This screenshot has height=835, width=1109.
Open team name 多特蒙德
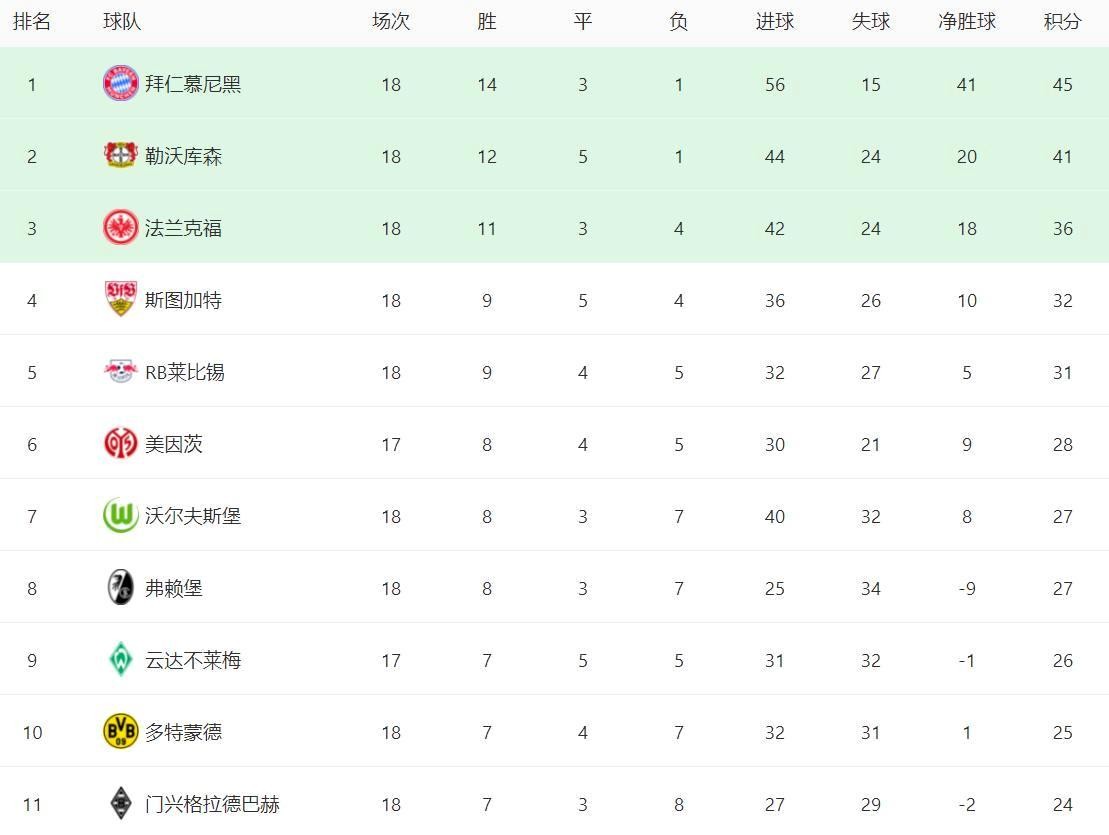point(183,732)
